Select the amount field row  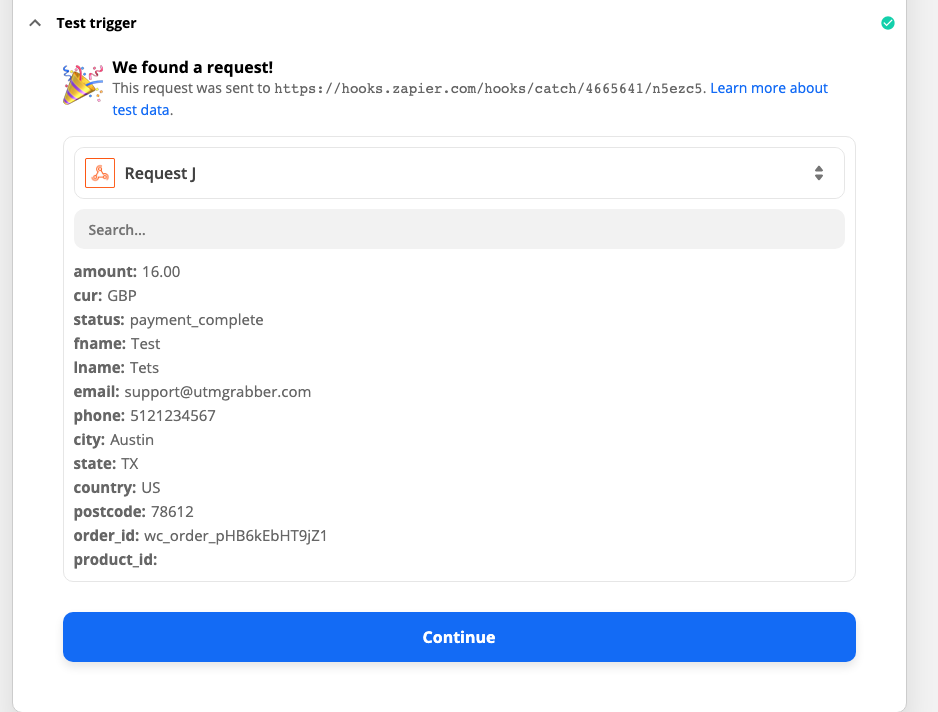pyautogui.click(x=127, y=271)
